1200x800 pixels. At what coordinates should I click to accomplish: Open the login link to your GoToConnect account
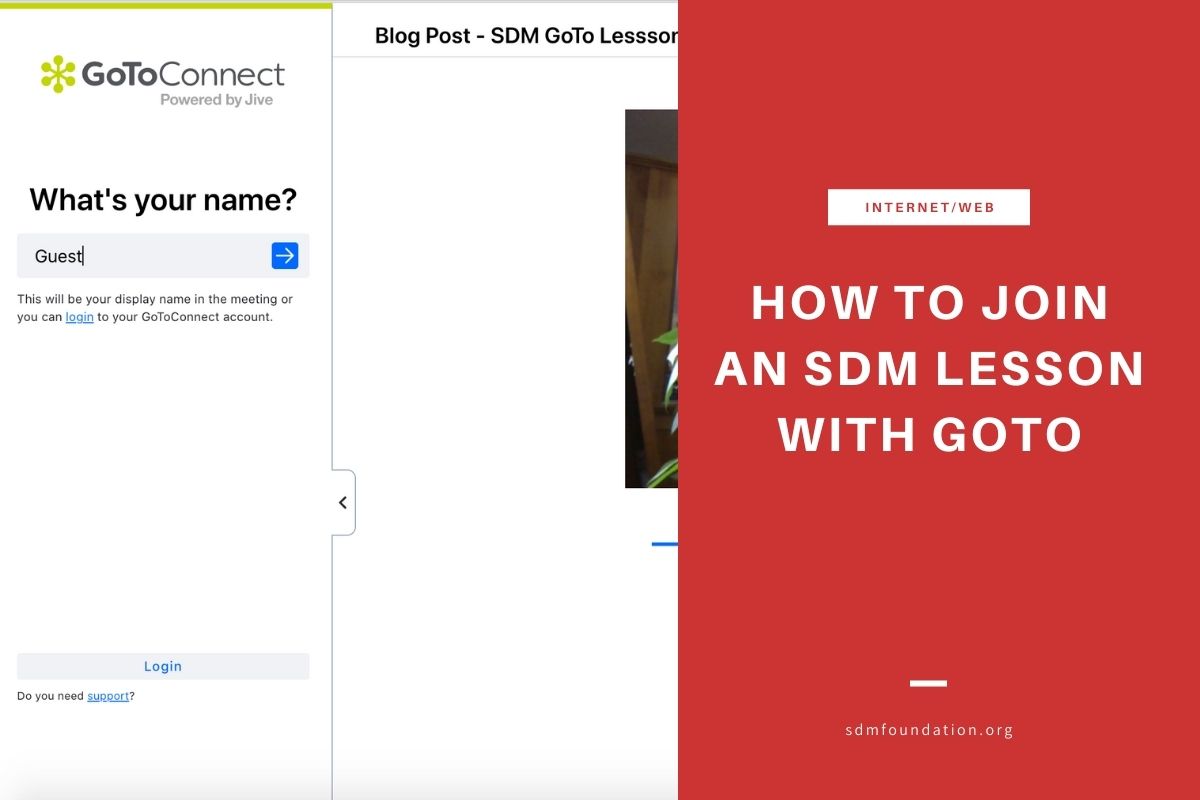(x=79, y=316)
